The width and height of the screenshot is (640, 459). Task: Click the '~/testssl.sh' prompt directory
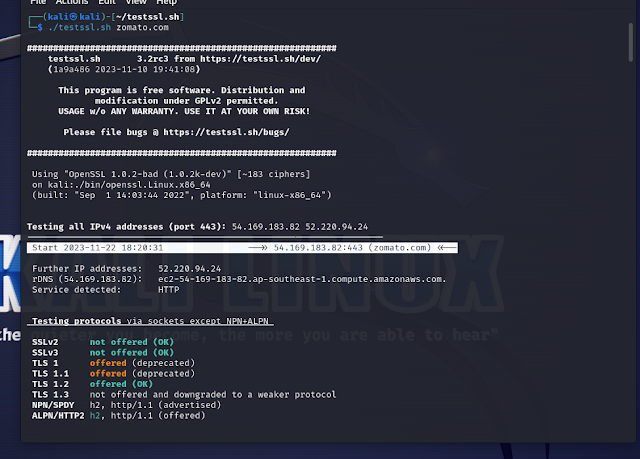click(148, 17)
